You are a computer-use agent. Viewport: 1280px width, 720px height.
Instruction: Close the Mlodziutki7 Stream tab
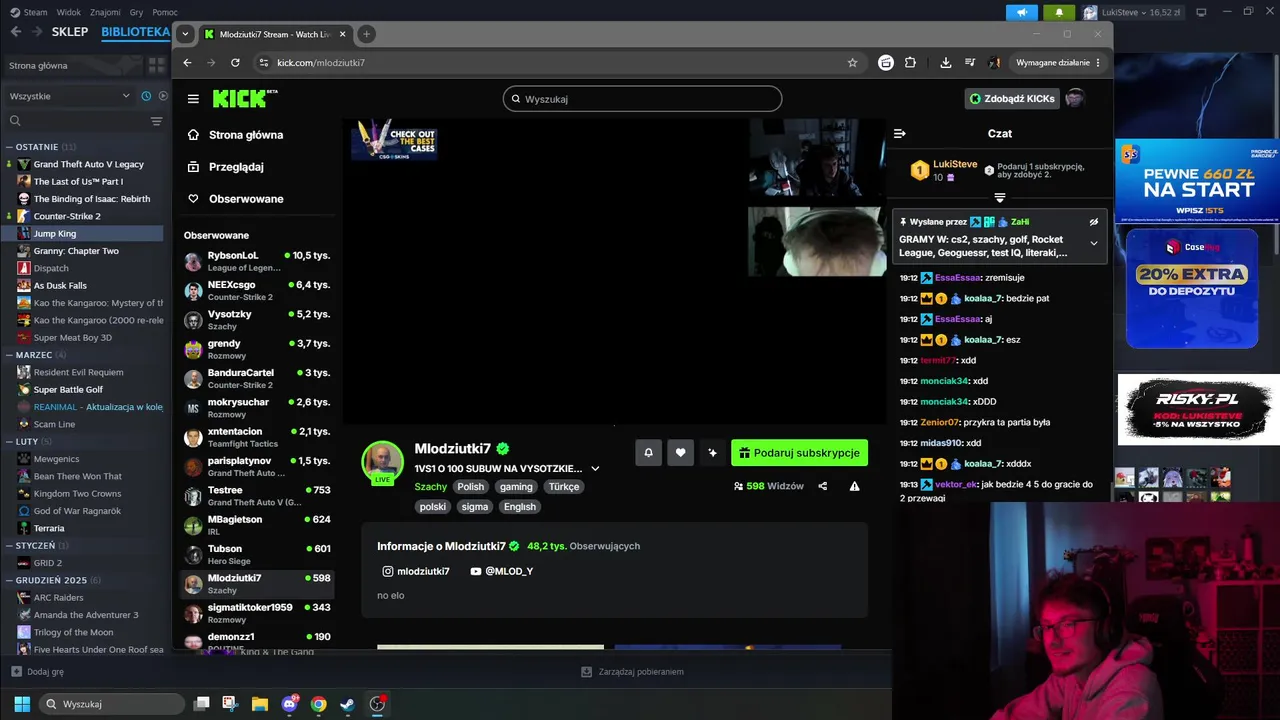pos(342,34)
